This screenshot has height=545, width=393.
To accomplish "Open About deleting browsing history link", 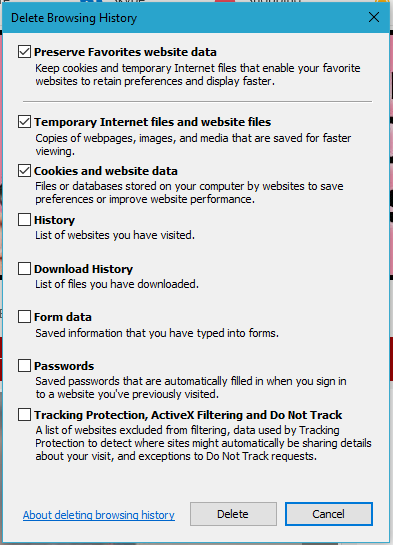I will click(x=99, y=515).
